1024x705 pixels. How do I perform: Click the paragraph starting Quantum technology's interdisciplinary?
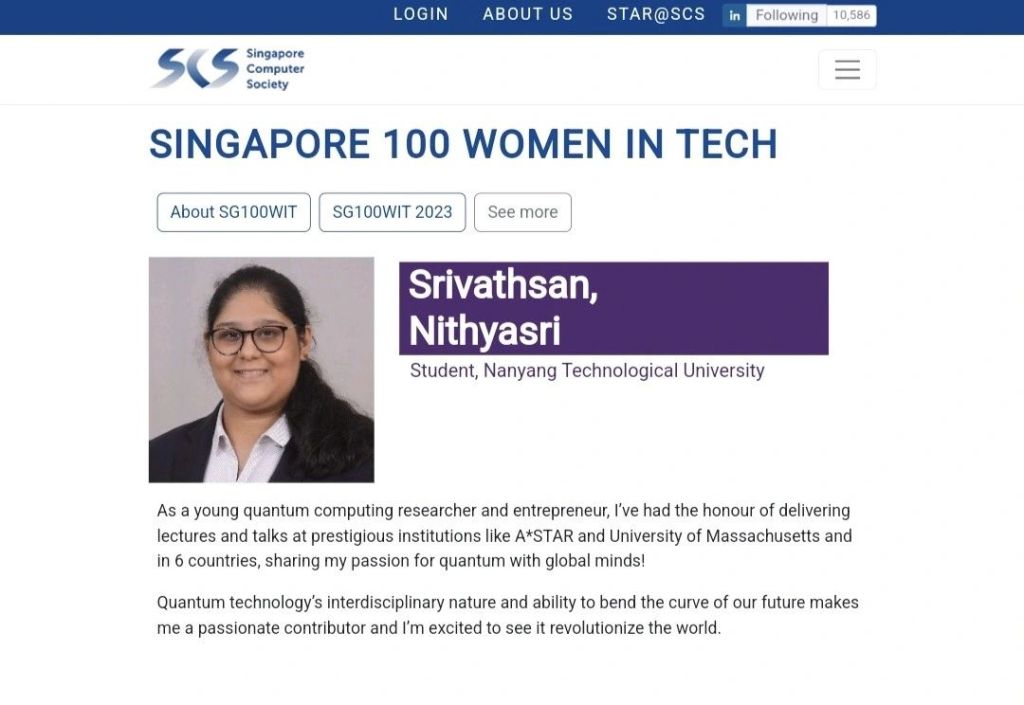pyautogui.click(x=507, y=615)
